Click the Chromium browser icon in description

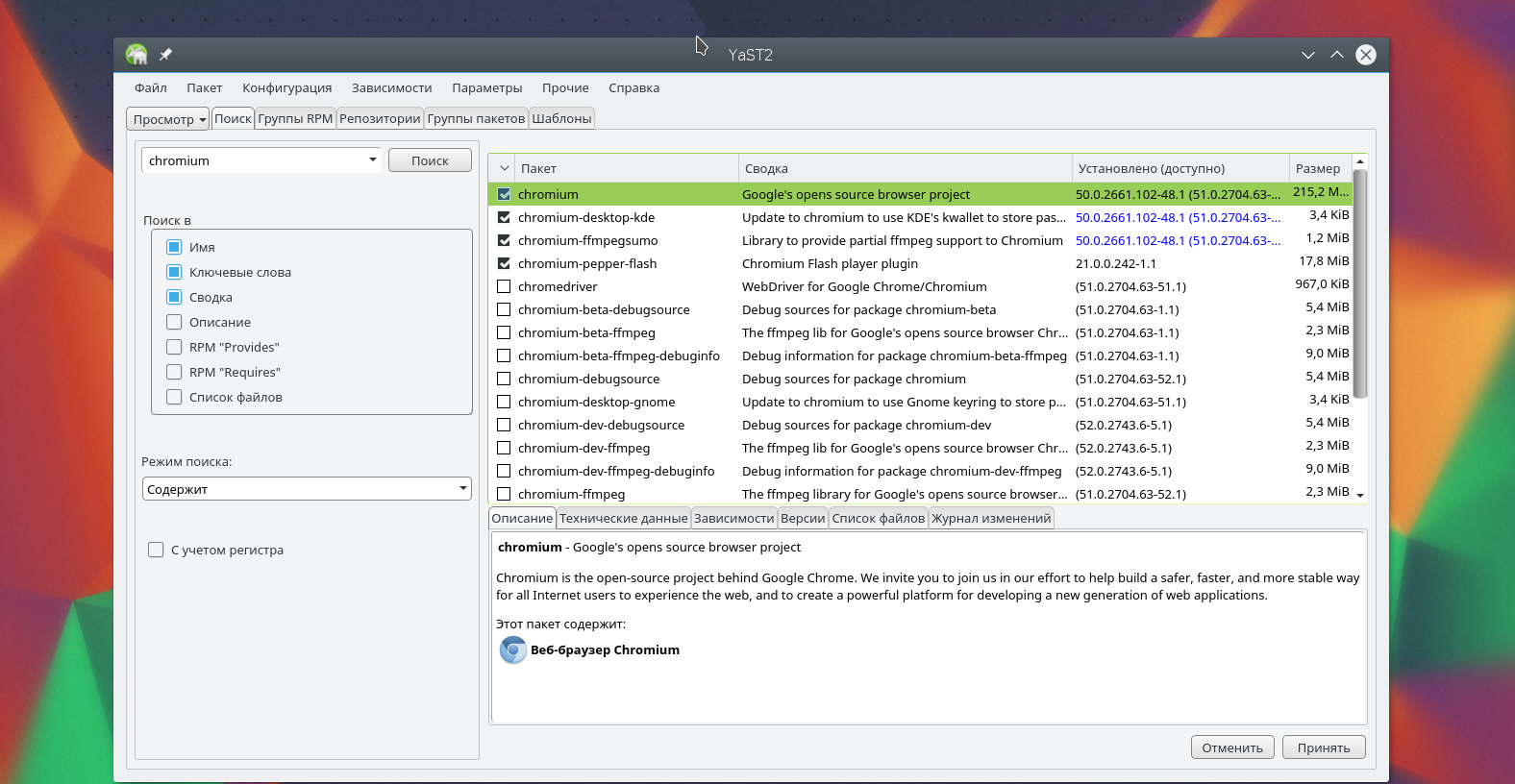pos(513,650)
